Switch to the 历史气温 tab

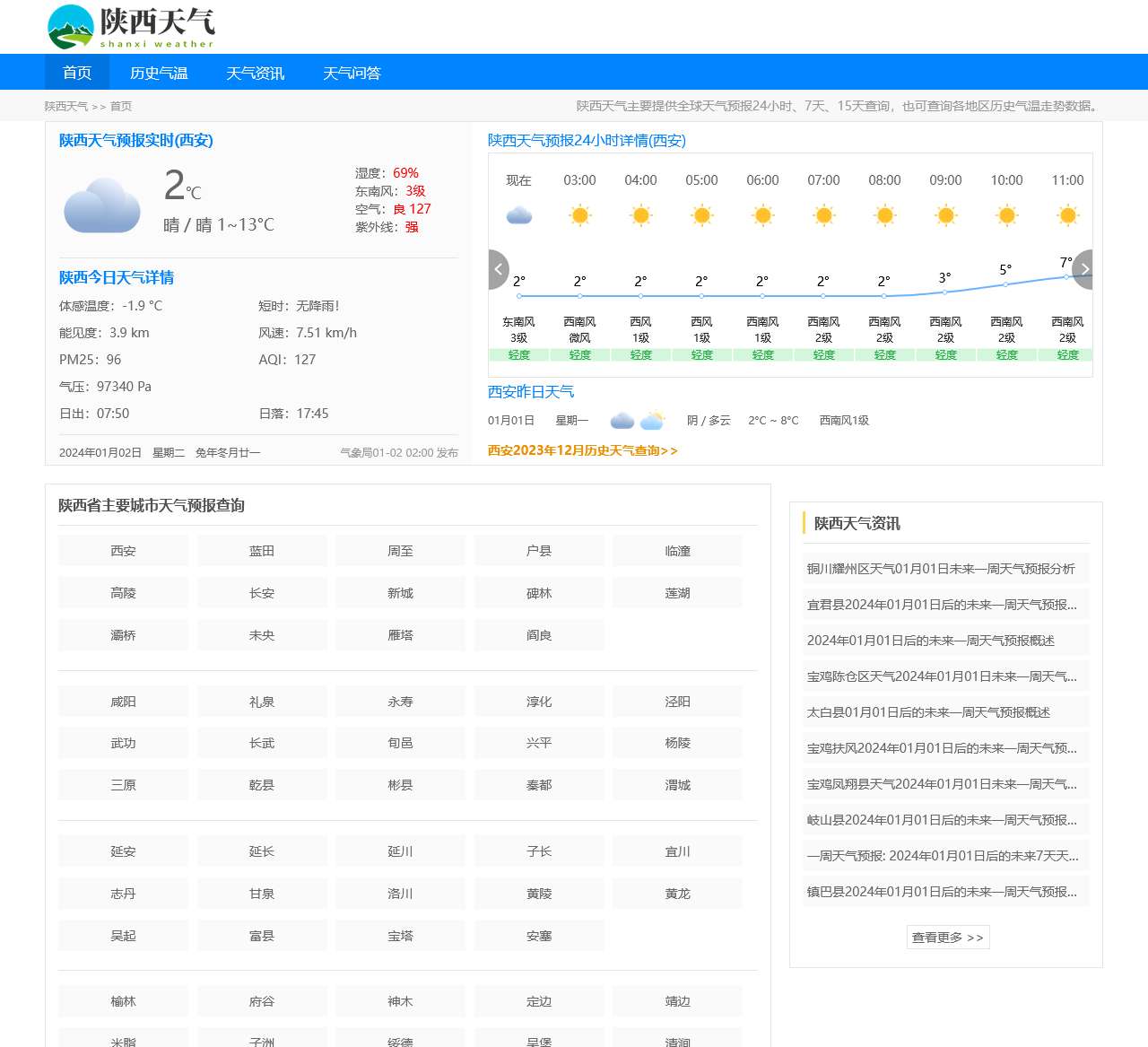[160, 73]
